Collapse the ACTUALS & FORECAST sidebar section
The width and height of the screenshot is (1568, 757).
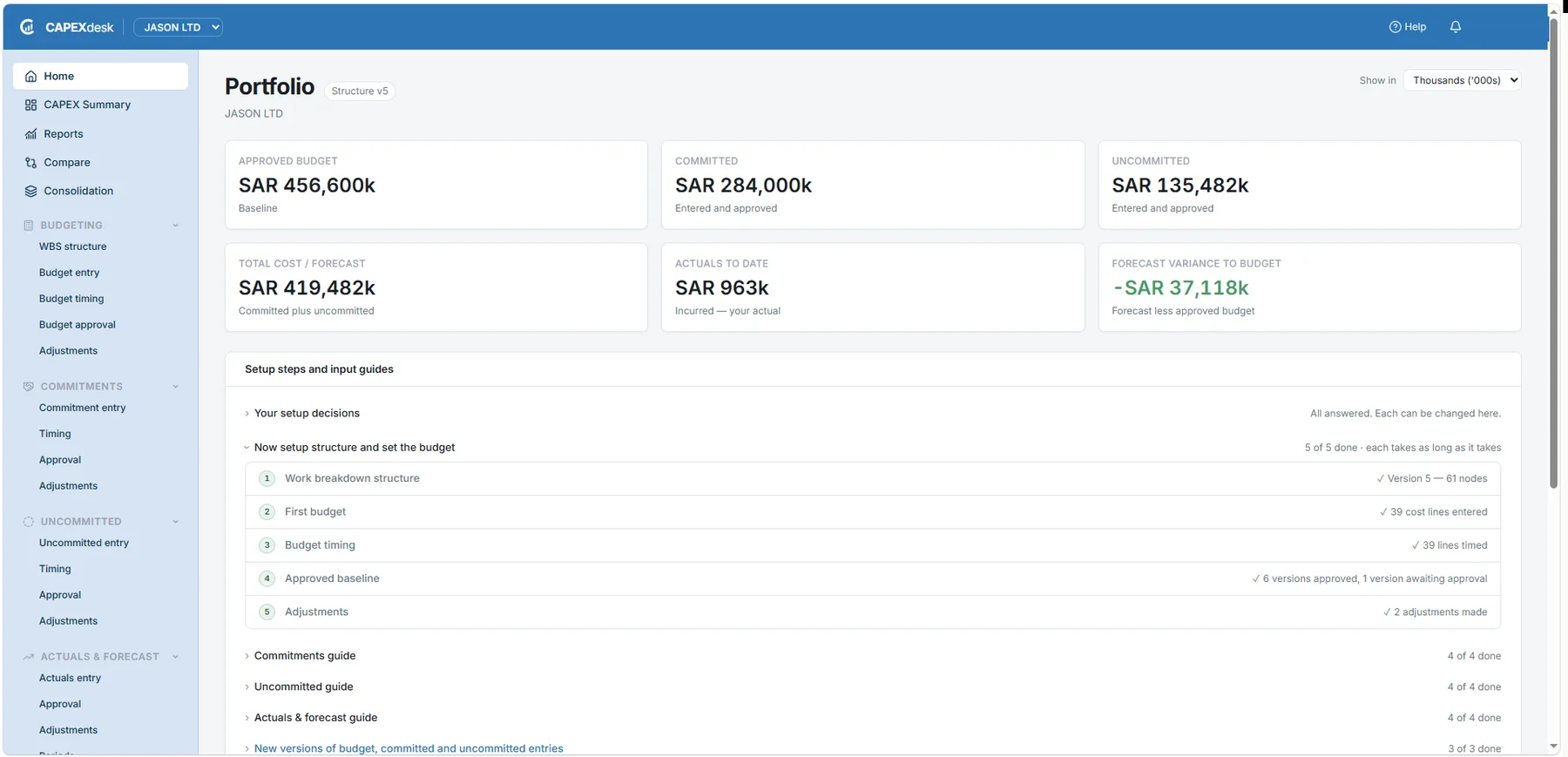175,657
